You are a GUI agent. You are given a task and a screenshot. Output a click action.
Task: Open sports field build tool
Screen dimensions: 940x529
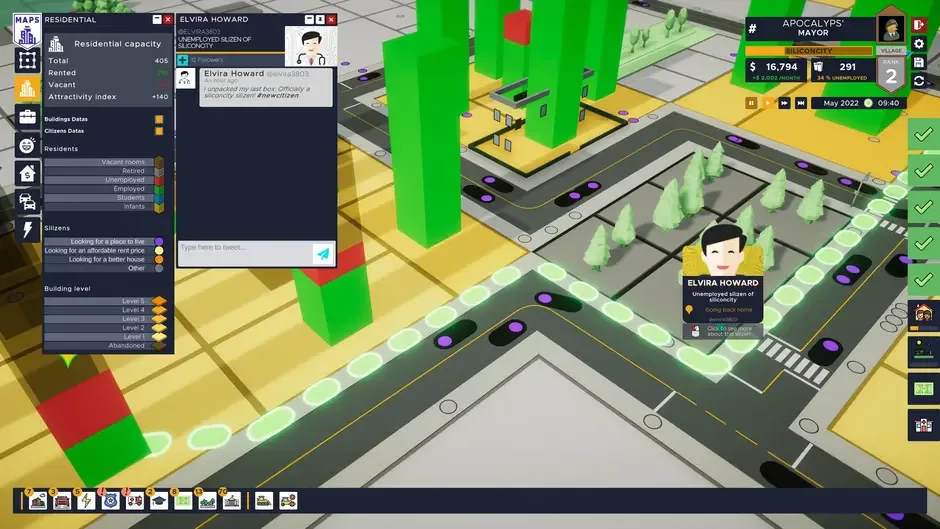coord(183,501)
